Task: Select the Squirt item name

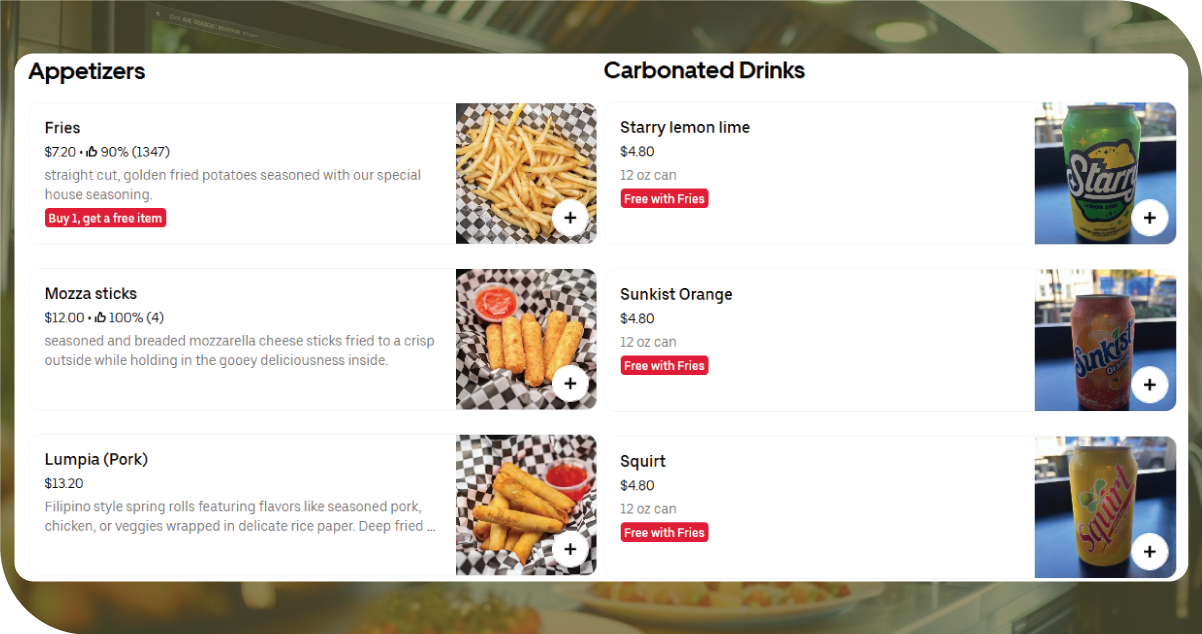Action: (x=643, y=462)
